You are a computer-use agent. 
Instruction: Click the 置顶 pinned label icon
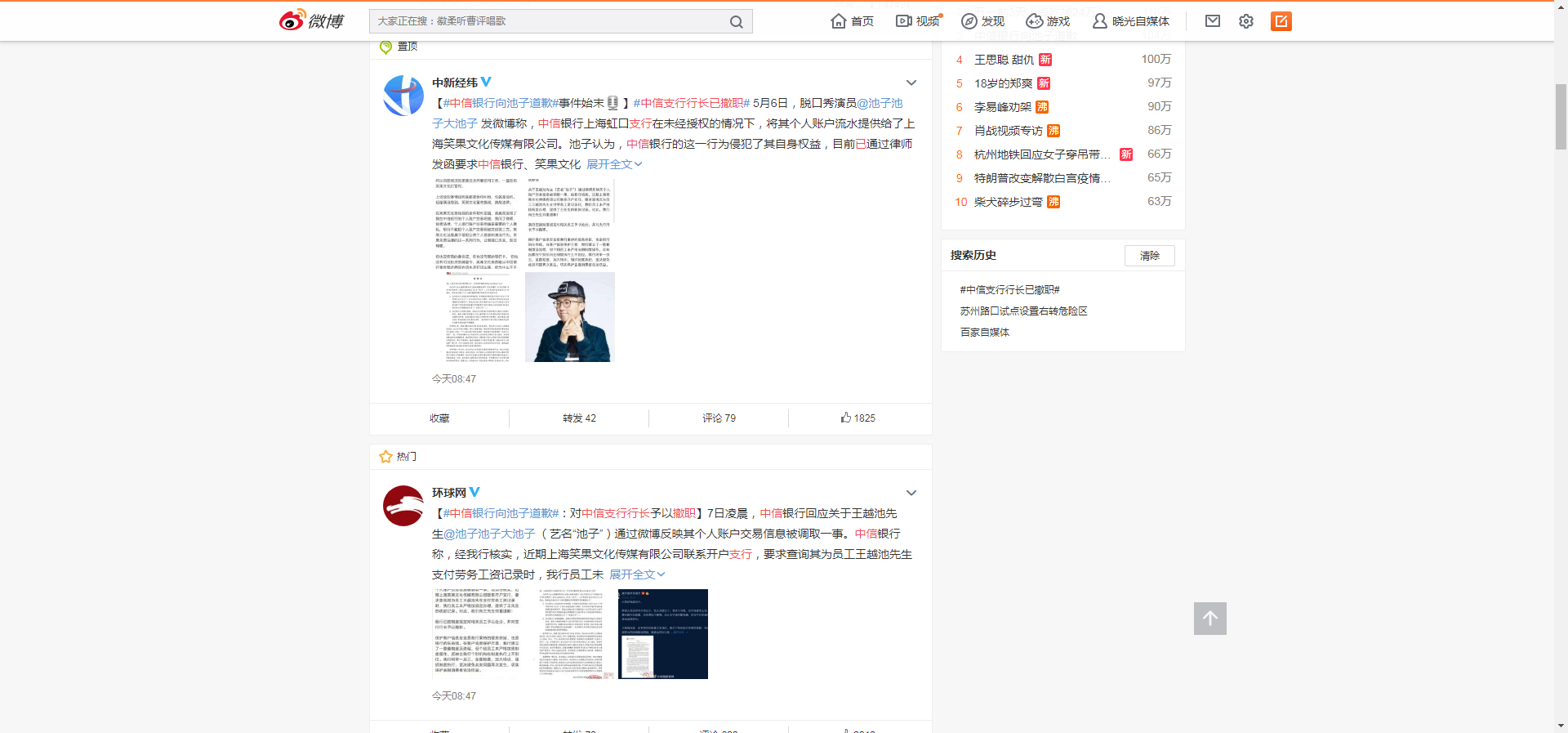pyautogui.click(x=386, y=47)
